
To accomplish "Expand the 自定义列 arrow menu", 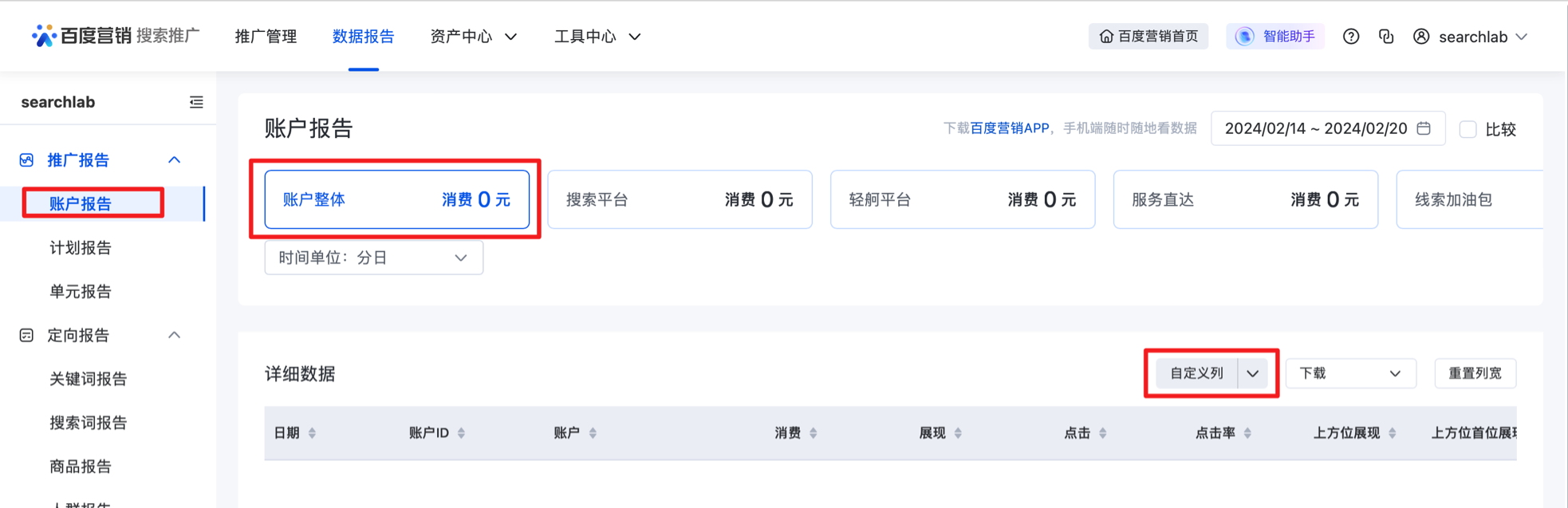I will pyautogui.click(x=1253, y=373).
